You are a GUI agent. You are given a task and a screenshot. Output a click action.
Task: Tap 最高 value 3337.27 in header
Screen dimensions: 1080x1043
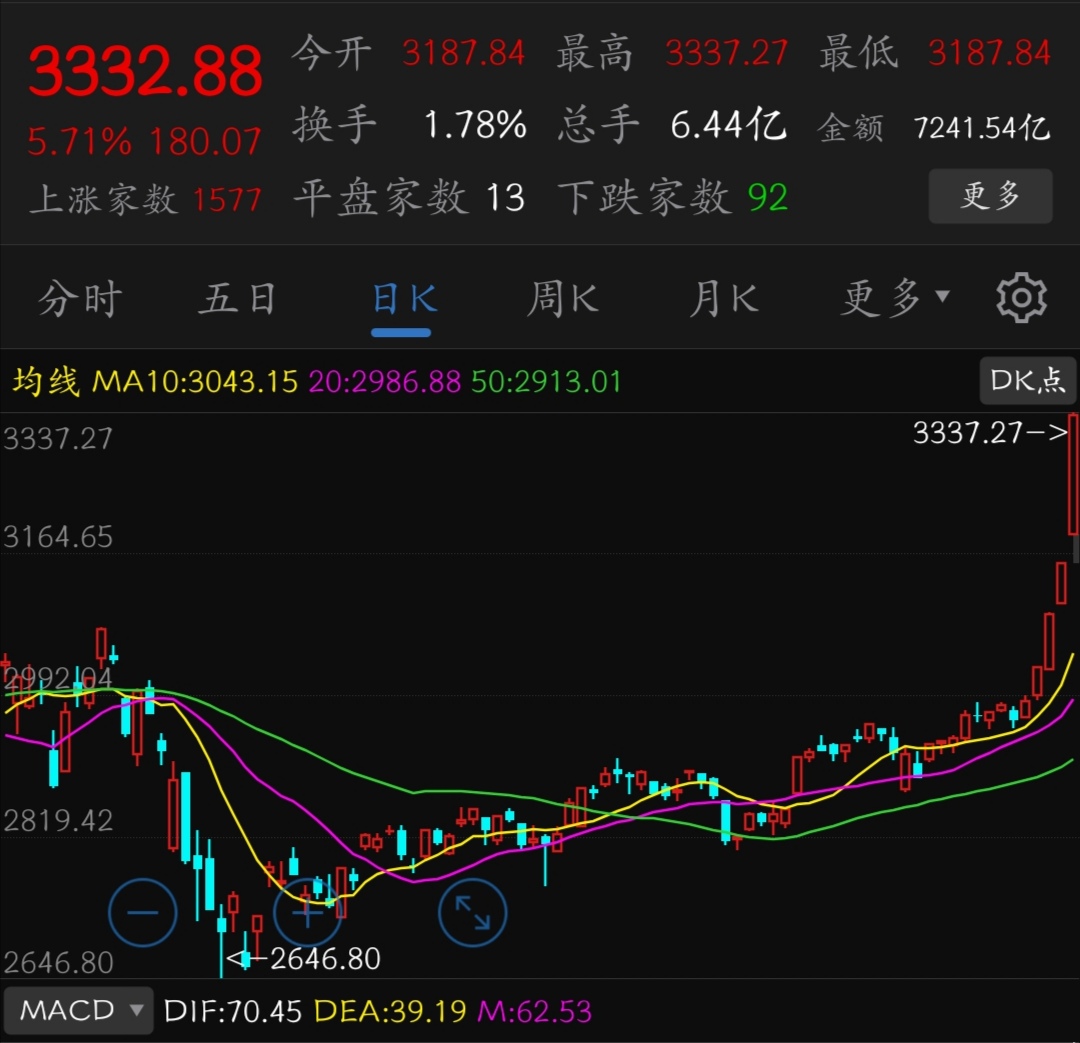[x=726, y=53]
